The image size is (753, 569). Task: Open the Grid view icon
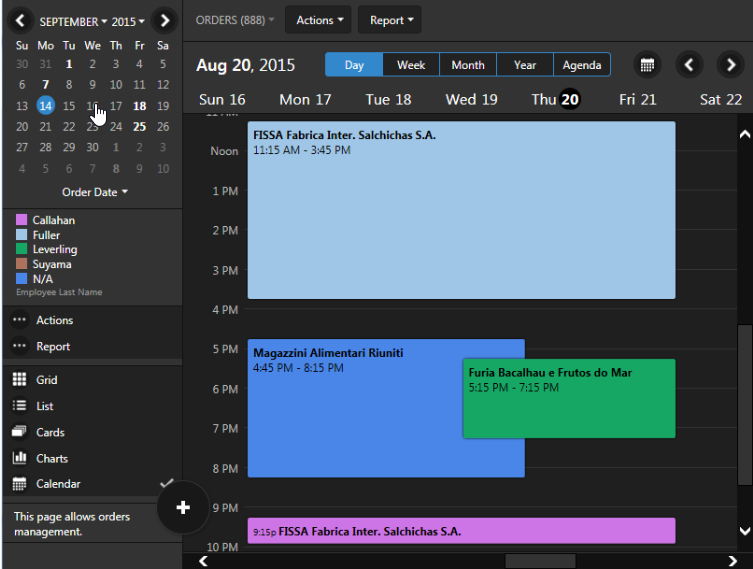tap(19, 380)
